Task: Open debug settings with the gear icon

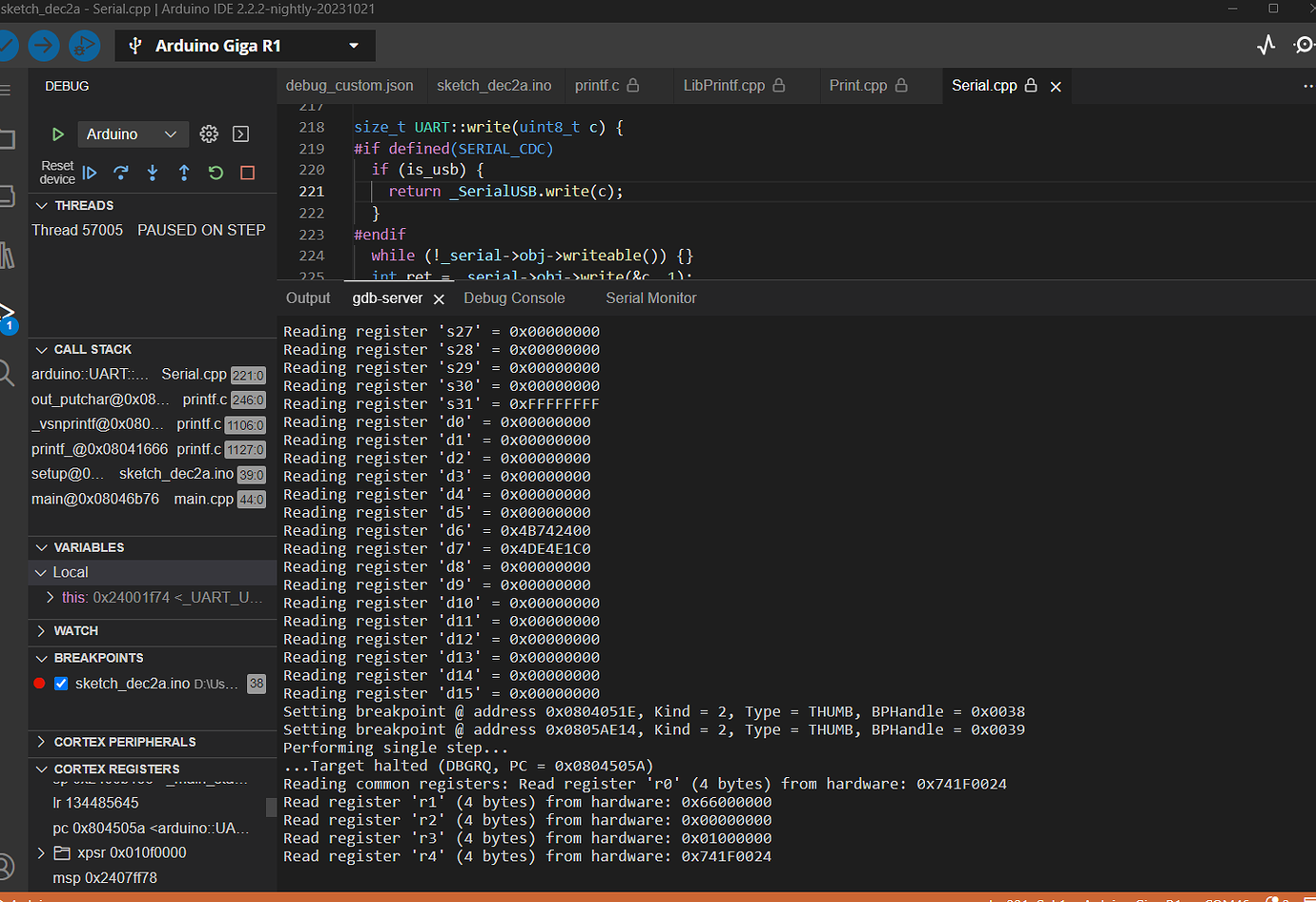Action: (209, 133)
